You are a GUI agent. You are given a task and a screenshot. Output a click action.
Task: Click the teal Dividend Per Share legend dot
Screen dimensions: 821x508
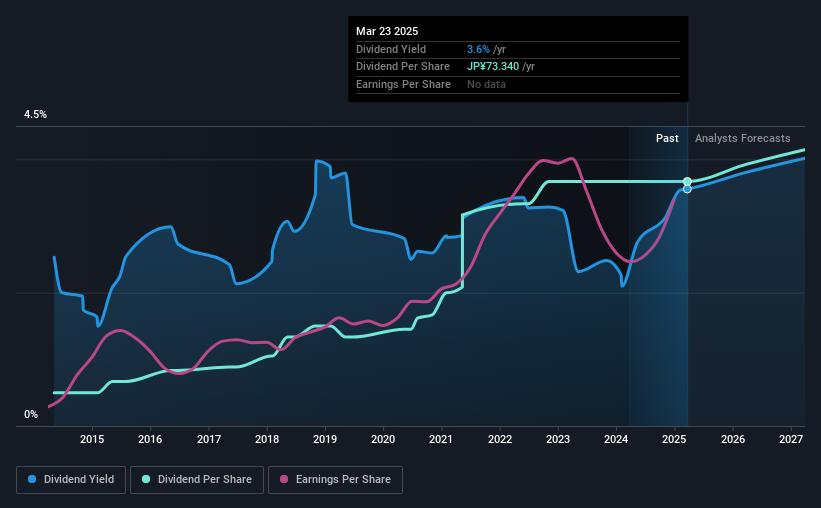pyautogui.click(x=146, y=479)
